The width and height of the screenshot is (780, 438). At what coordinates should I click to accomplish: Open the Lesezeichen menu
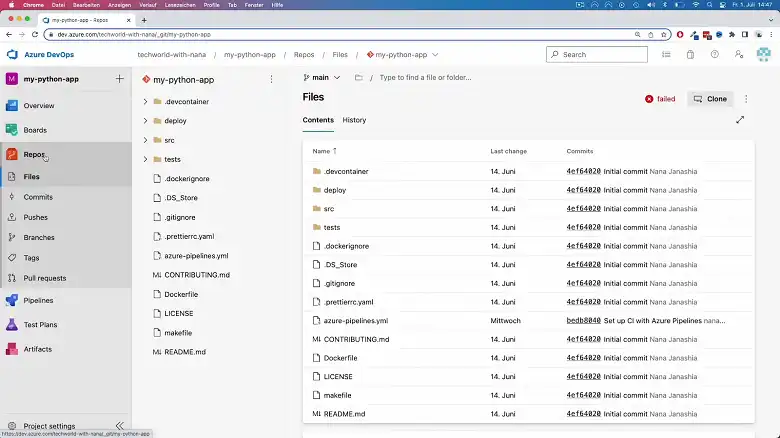point(180,5)
